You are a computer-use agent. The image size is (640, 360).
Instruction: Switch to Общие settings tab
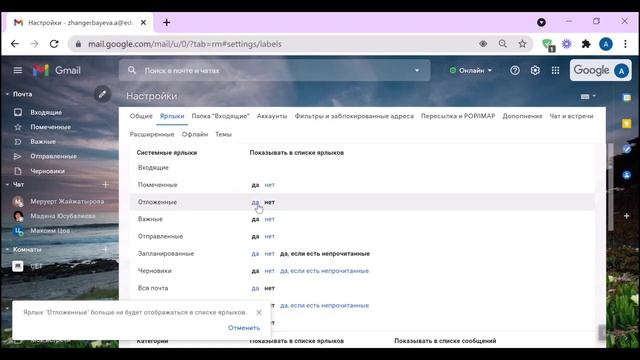coord(141,116)
